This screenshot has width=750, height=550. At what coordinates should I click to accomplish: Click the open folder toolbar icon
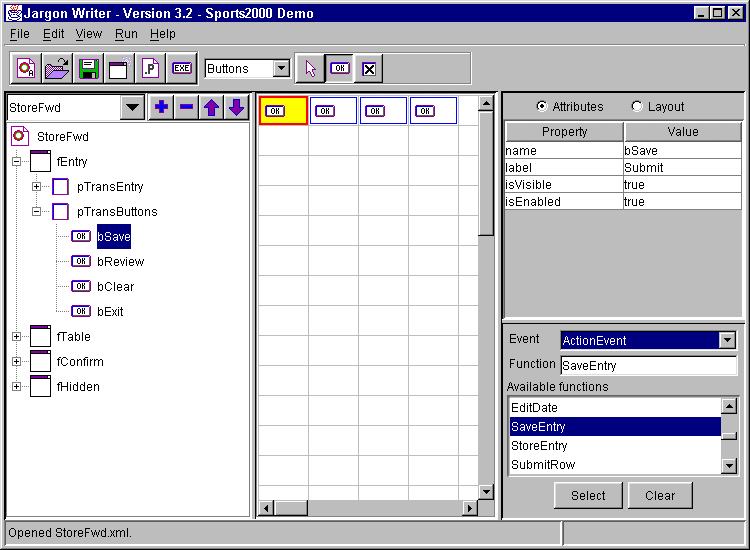57,69
